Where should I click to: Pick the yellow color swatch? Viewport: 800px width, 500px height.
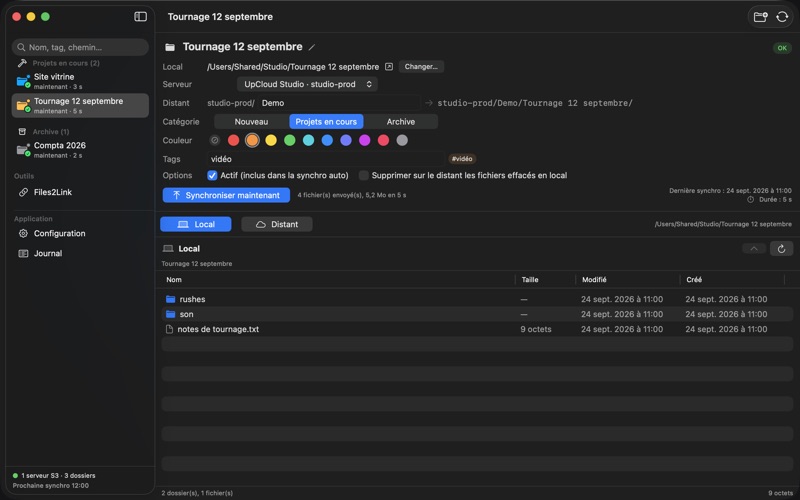coord(271,140)
